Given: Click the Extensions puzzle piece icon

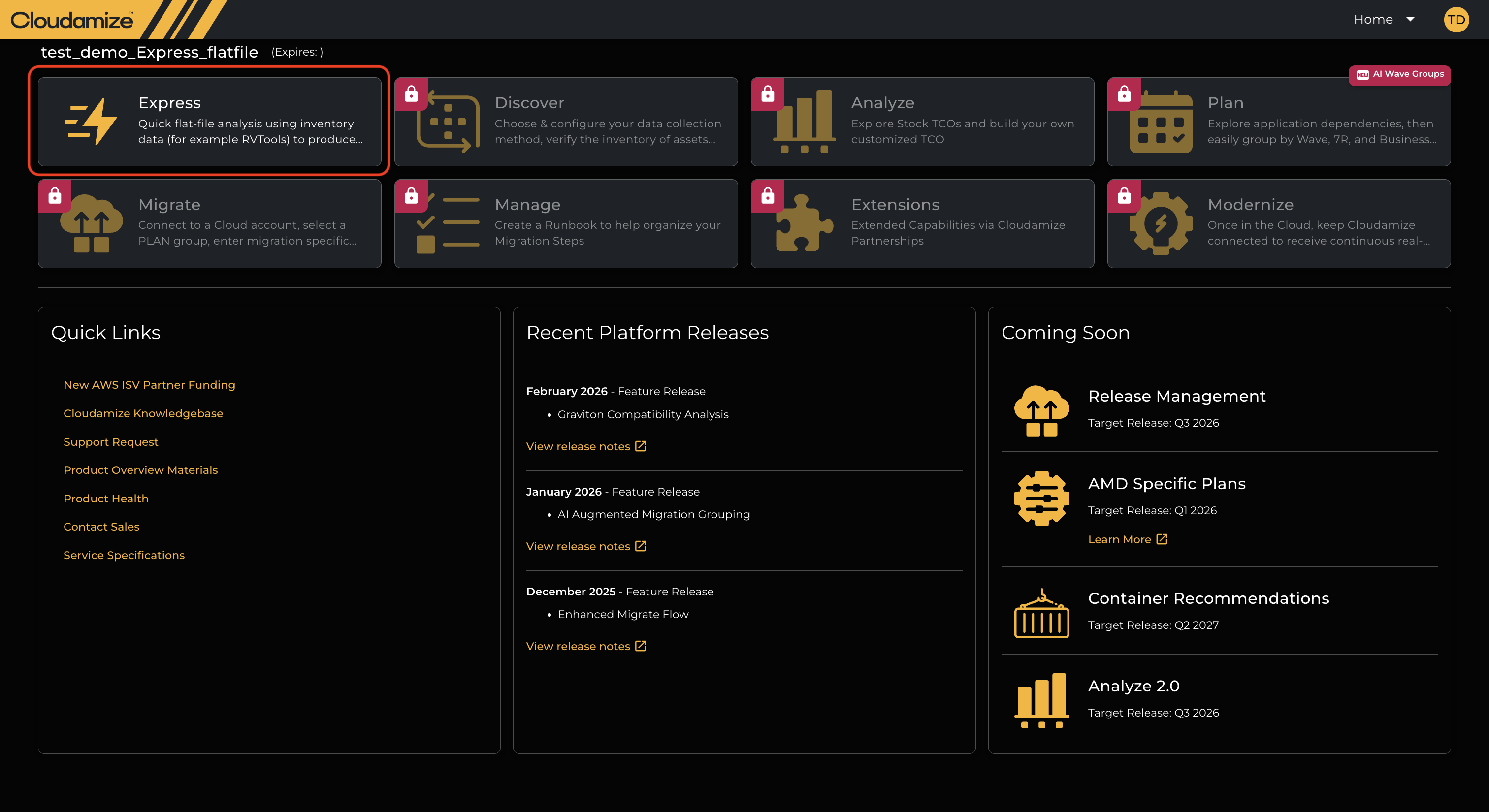Looking at the screenshot, I should [x=804, y=223].
